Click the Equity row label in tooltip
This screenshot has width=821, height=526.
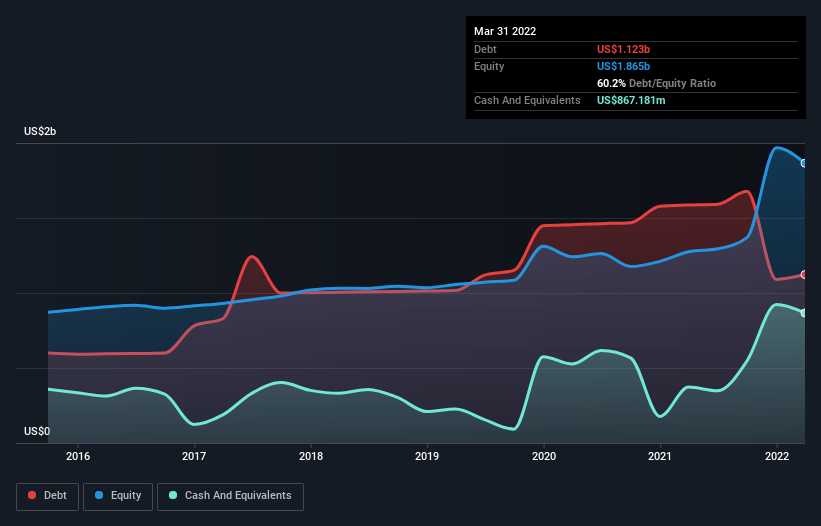489,66
